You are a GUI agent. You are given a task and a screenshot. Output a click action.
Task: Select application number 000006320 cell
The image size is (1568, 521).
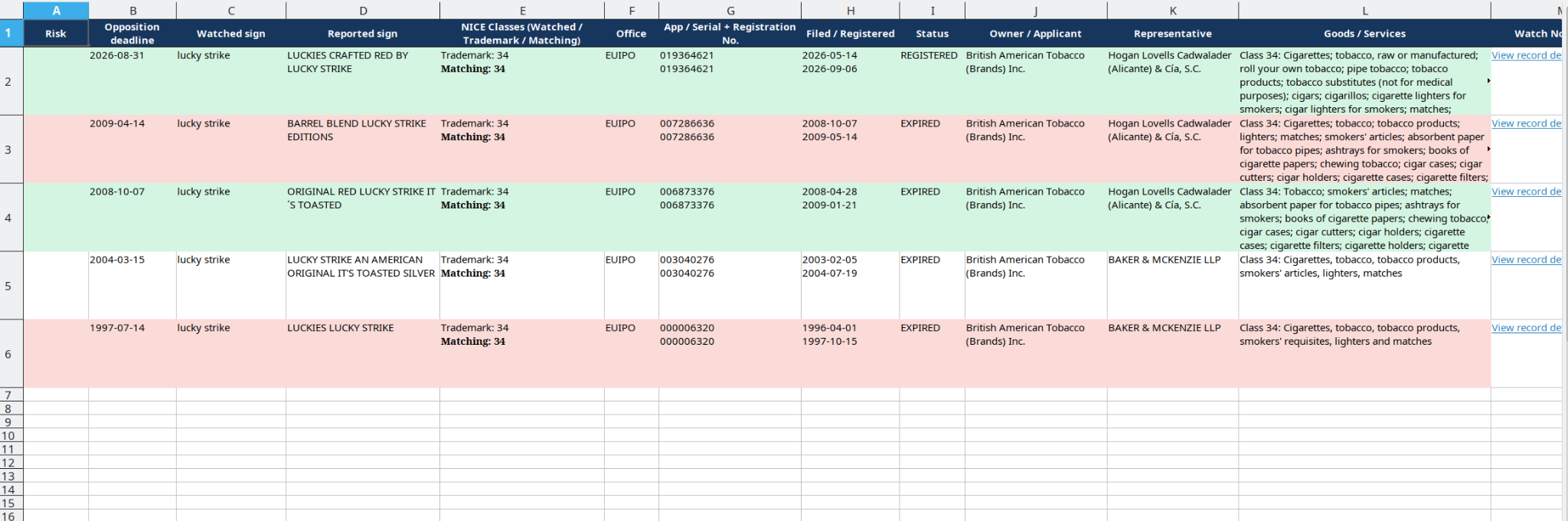(730, 354)
